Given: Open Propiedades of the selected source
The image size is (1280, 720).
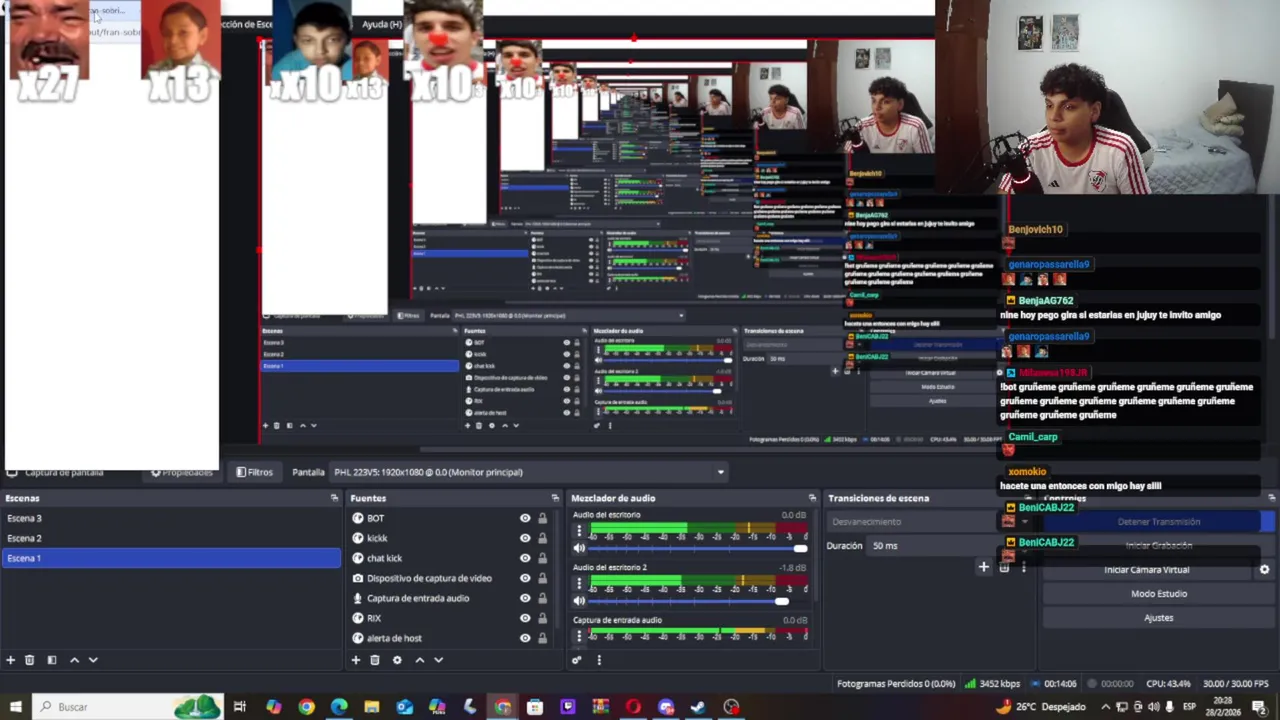Looking at the screenshot, I should [182, 472].
